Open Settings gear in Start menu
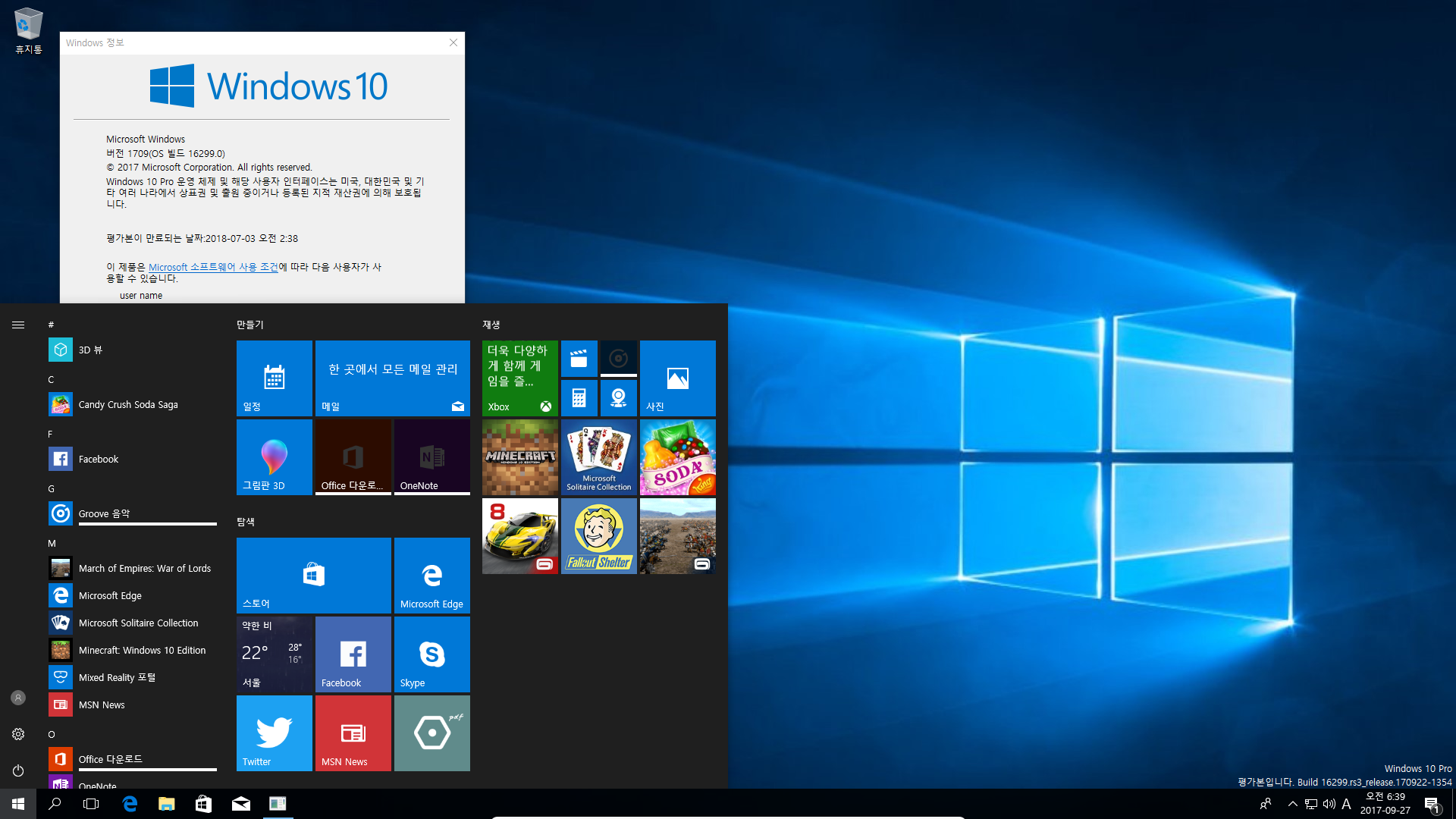Viewport: 1456px width, 819px height. point(18,734)
